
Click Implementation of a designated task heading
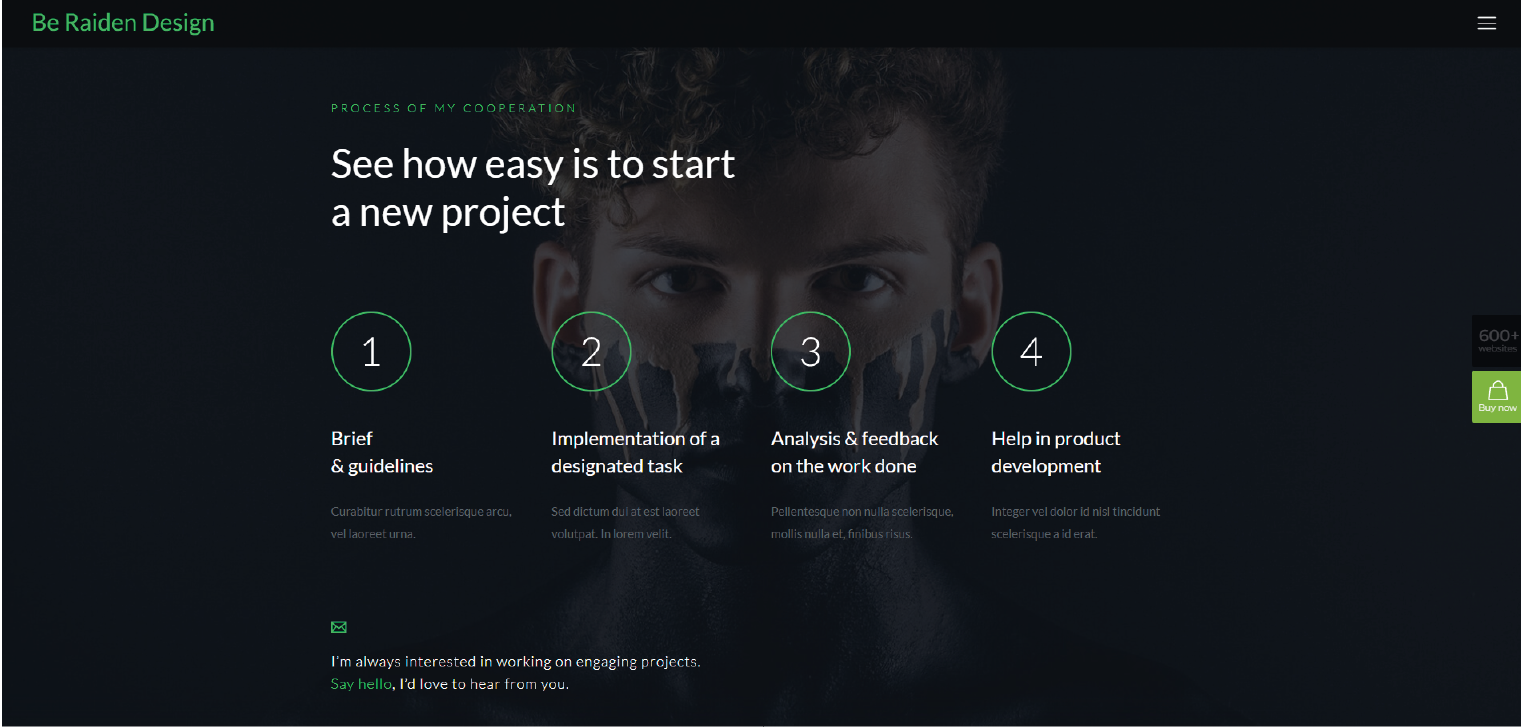(635, 452)
